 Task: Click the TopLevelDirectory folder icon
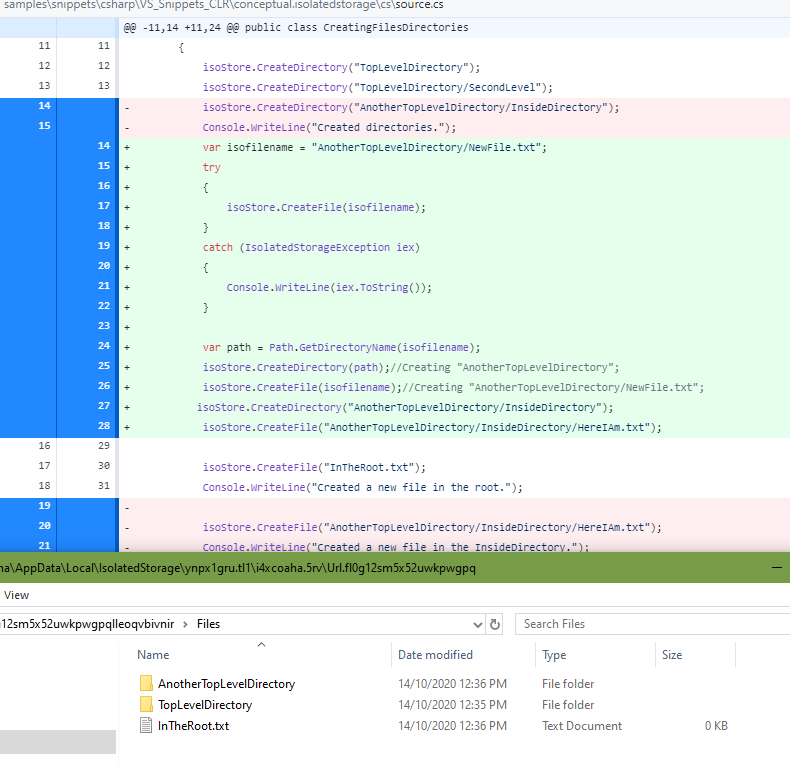pyautogui.click(x=146, y=704)
